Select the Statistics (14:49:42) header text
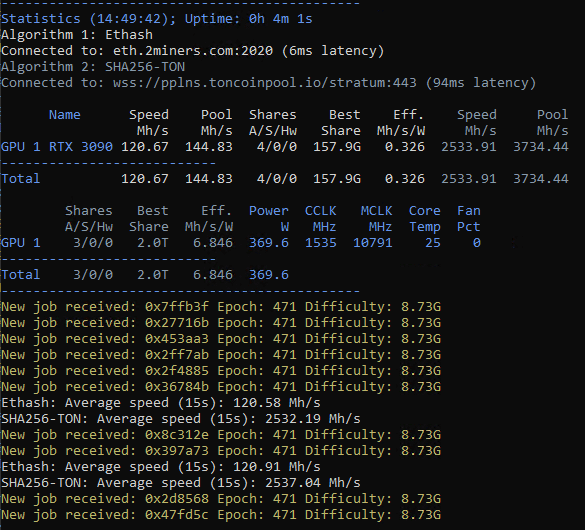Screen dimensions: 585x530 [x=88, y=19]
